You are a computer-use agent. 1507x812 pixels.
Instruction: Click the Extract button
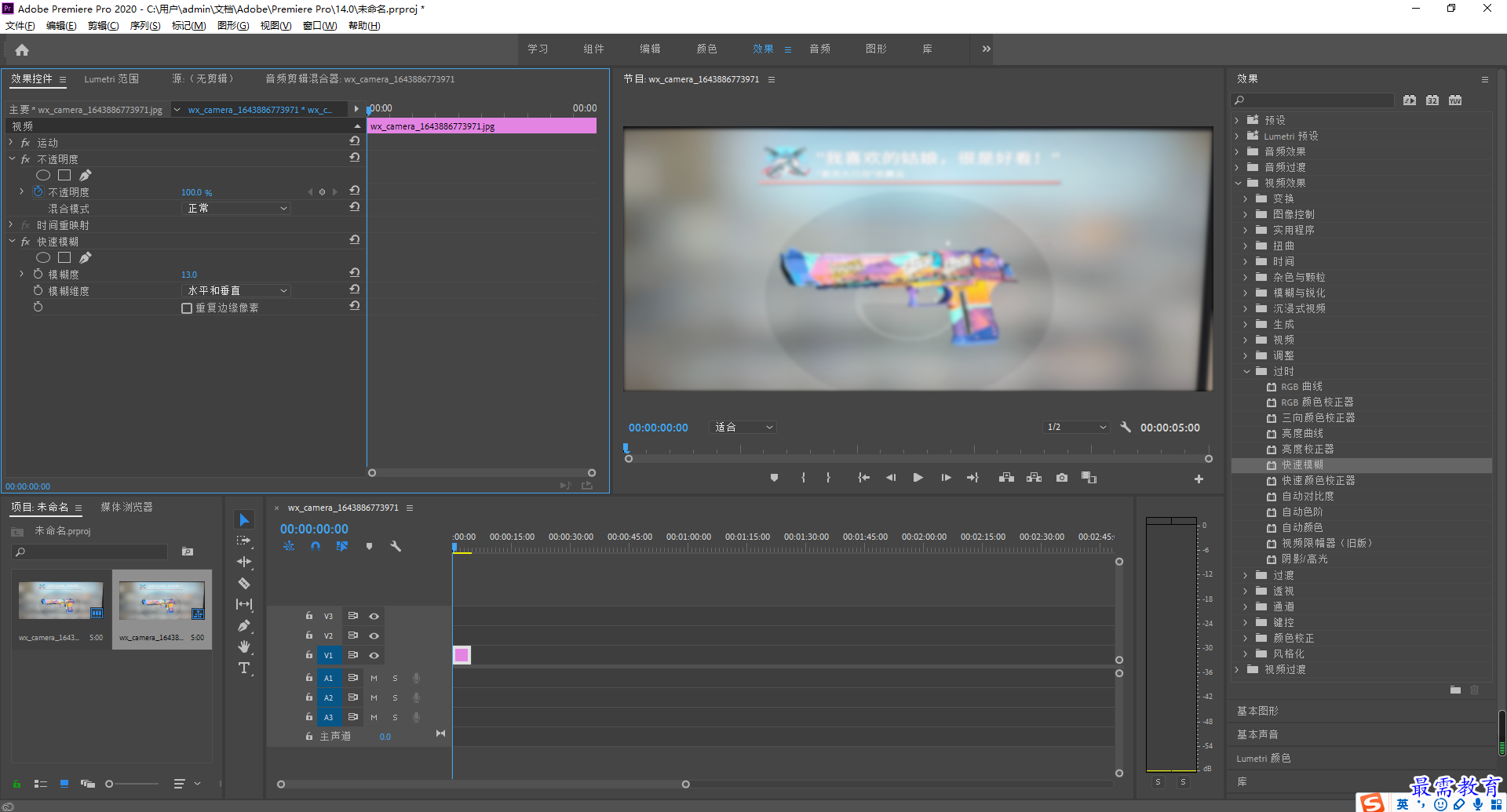point(1034,477)
